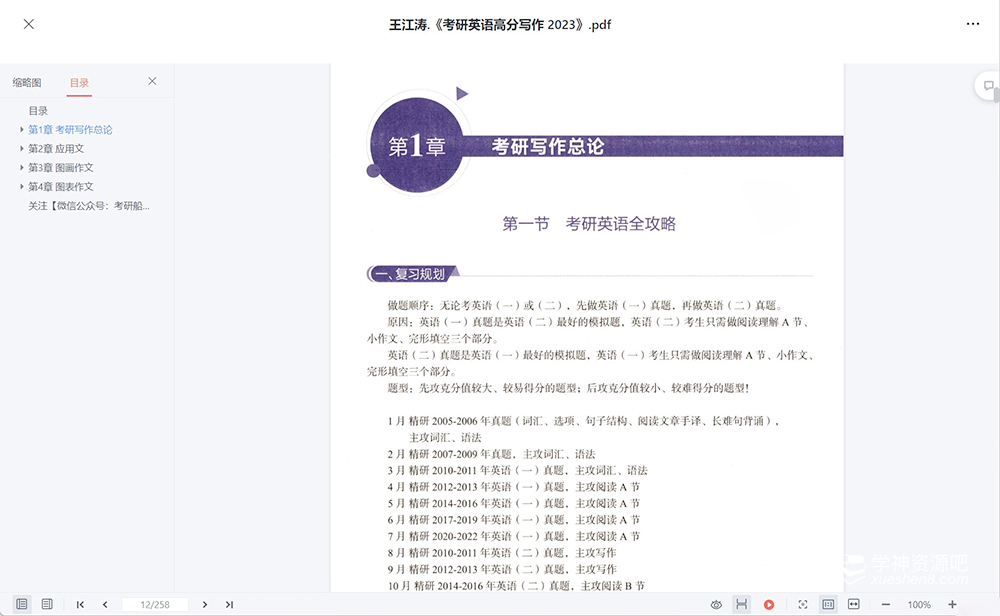Go to the next page

205,604
